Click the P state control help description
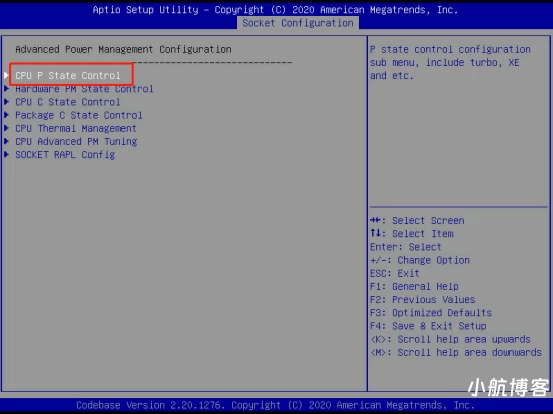Screen dimensions: 553x414 pyautogui.click(x=450, y=62)
